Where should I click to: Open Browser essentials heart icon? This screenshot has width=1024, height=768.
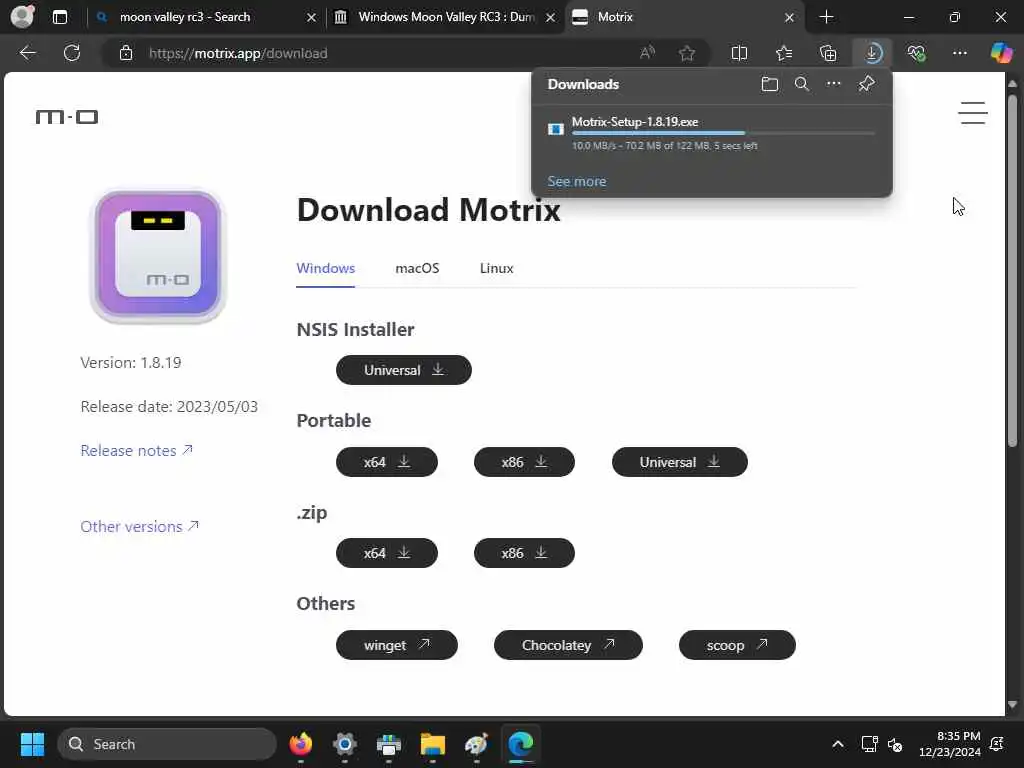point(916,53)
